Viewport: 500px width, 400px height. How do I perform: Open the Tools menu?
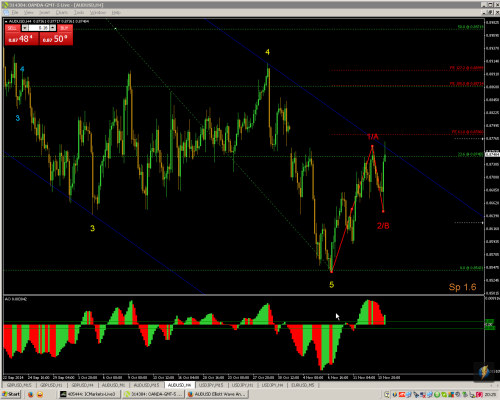pyautogui.click(x=79, y=12)
